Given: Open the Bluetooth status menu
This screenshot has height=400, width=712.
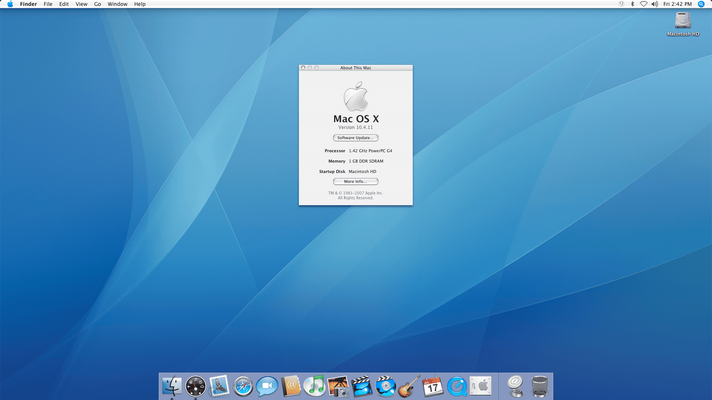Looking at the screenshot, I should [632, 4].
